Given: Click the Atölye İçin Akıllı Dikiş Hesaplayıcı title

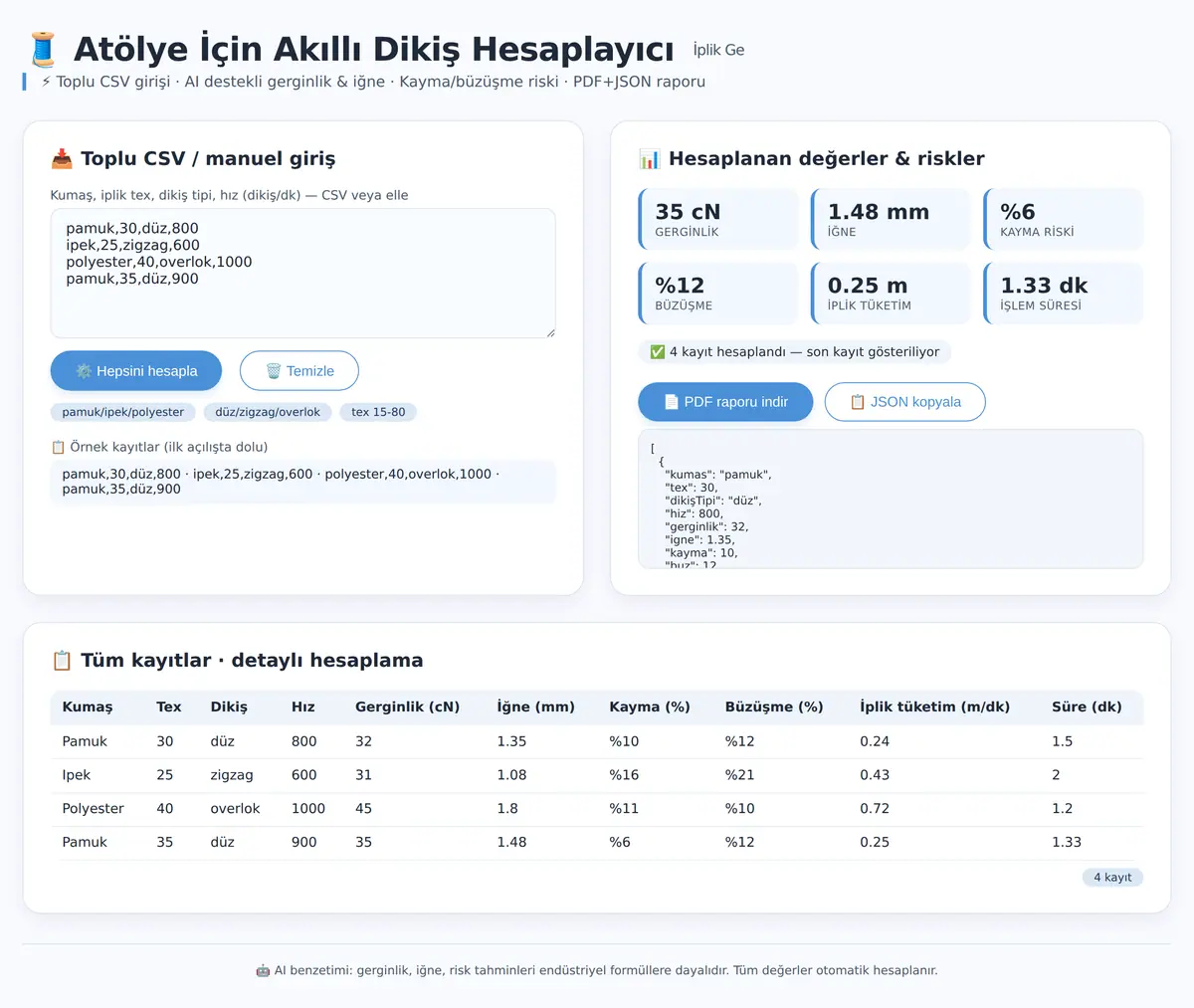Looking at the screenshot, I should point(373,49).
